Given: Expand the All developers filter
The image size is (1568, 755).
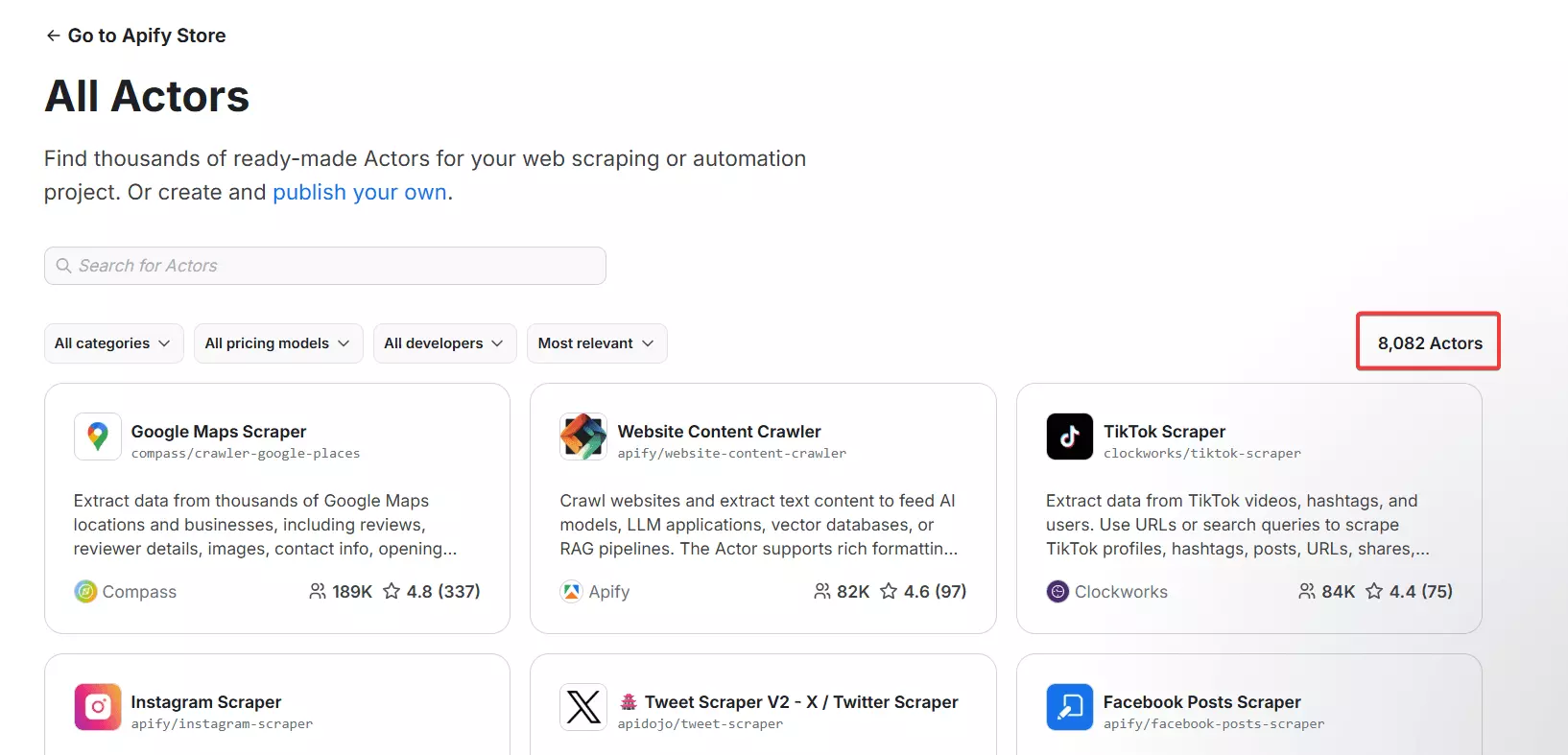Looking at the screenshot, I should (x=443, y=343).
